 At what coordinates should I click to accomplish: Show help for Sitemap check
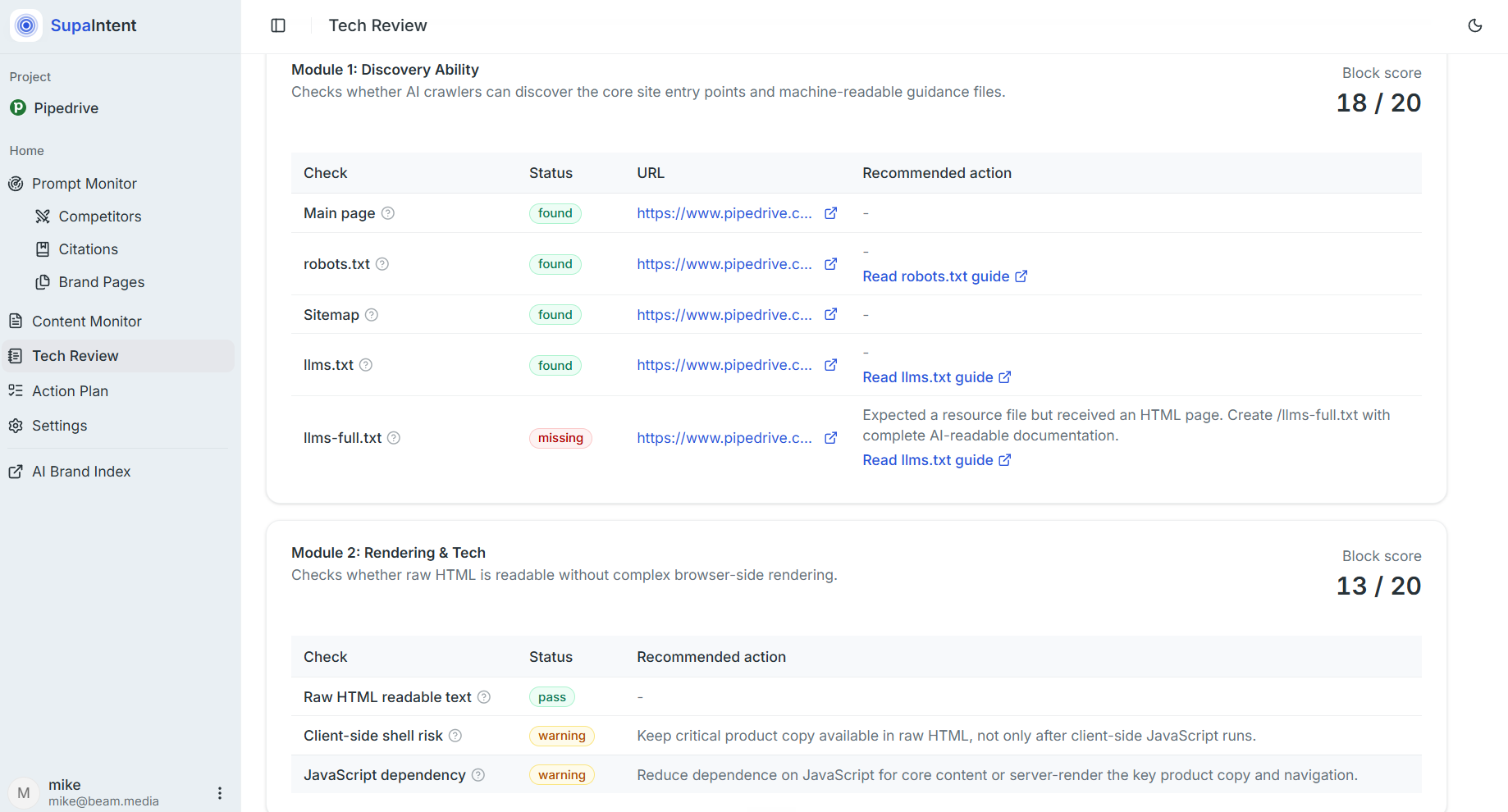372,315
